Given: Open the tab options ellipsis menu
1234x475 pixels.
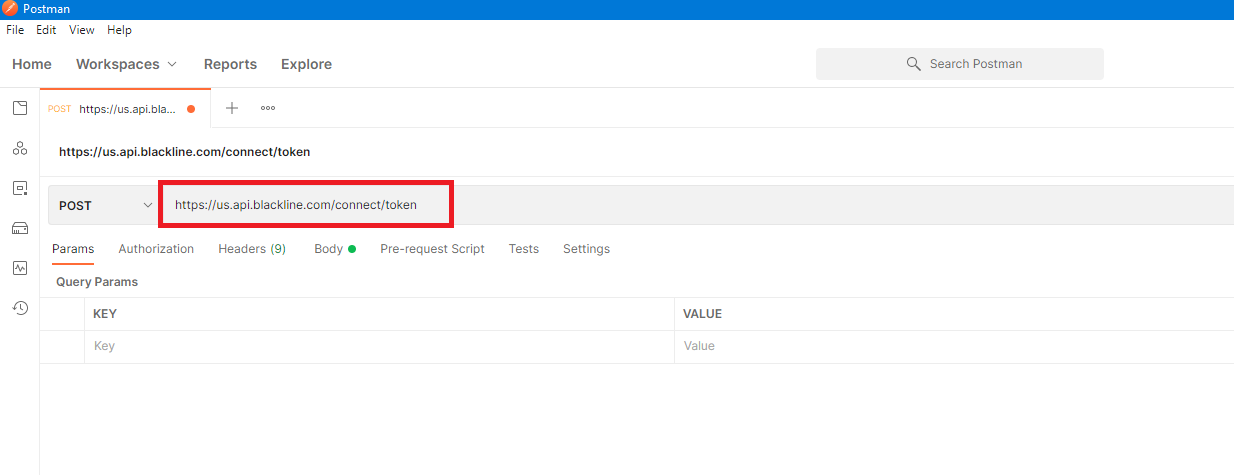Looking at the screenshot, I should tap(268, 108).
